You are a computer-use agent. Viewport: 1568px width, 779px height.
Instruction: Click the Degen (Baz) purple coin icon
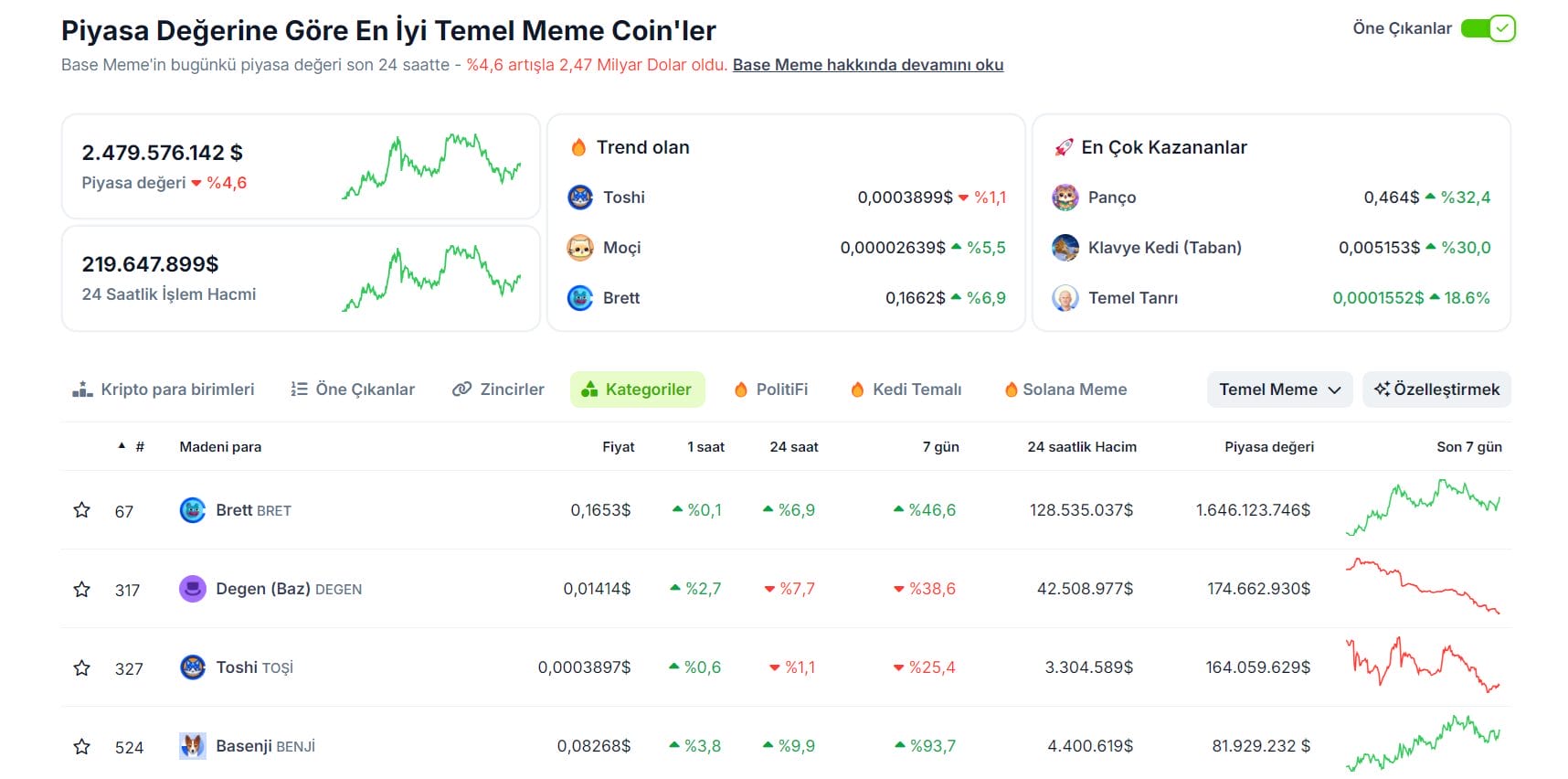[x=194, y=588]
